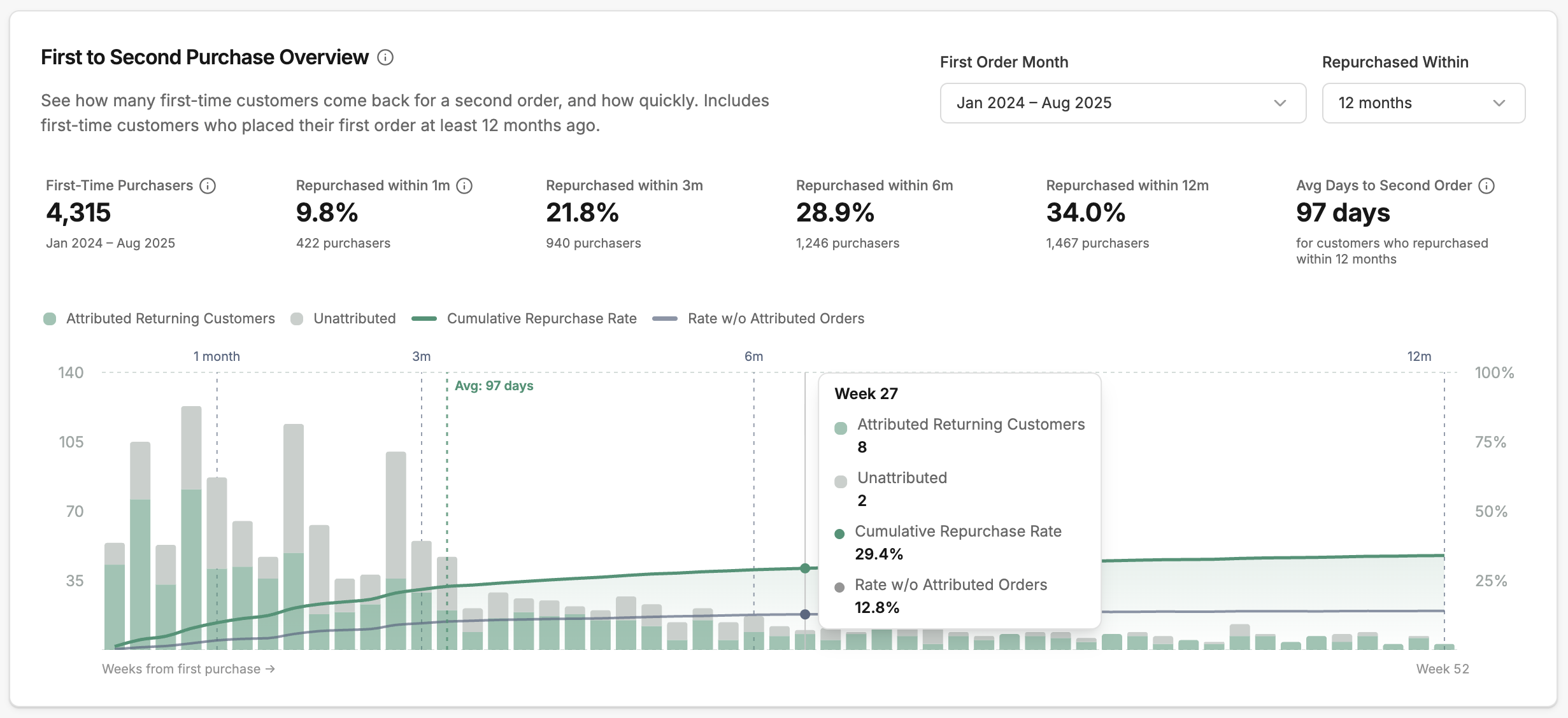This screenshot has height=718, width=1568.
Task: Click dark point on Rate w/o Attributed line
Action: [805, 614]
